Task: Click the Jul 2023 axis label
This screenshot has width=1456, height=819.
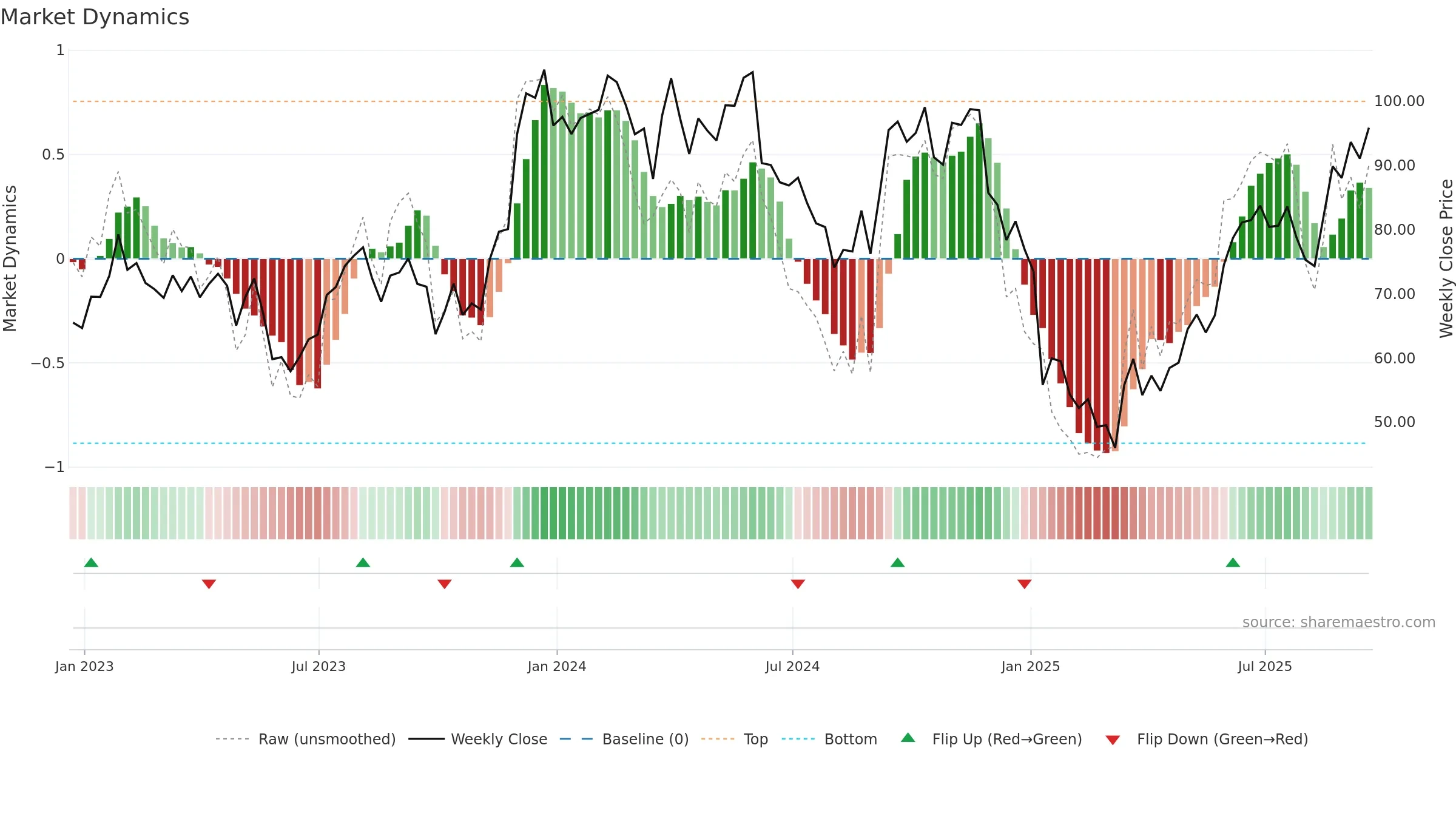Action: tap(318, 666)
